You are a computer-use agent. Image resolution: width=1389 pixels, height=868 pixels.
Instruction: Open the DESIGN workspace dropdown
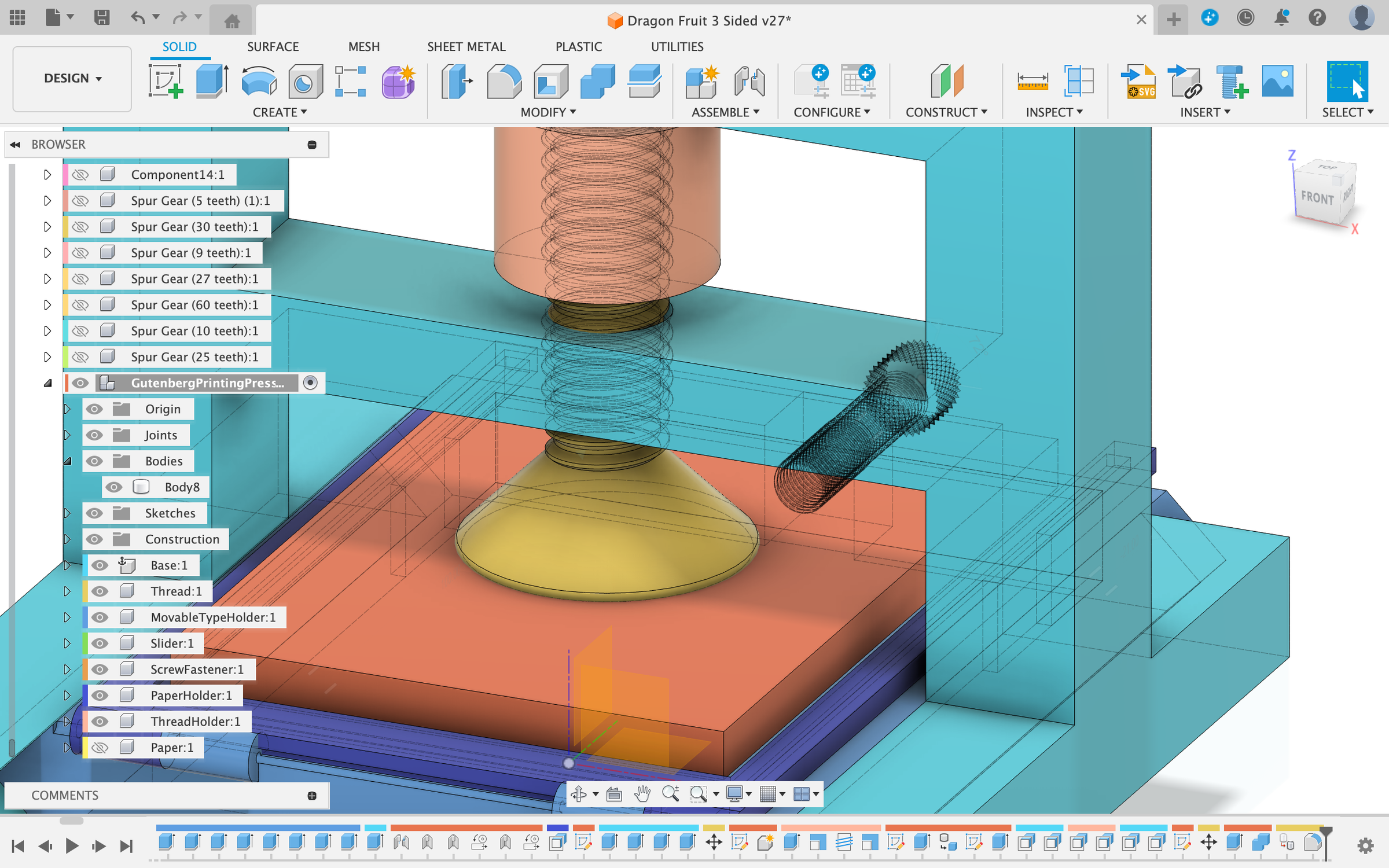pyautogui.click(x=72, y=78)
